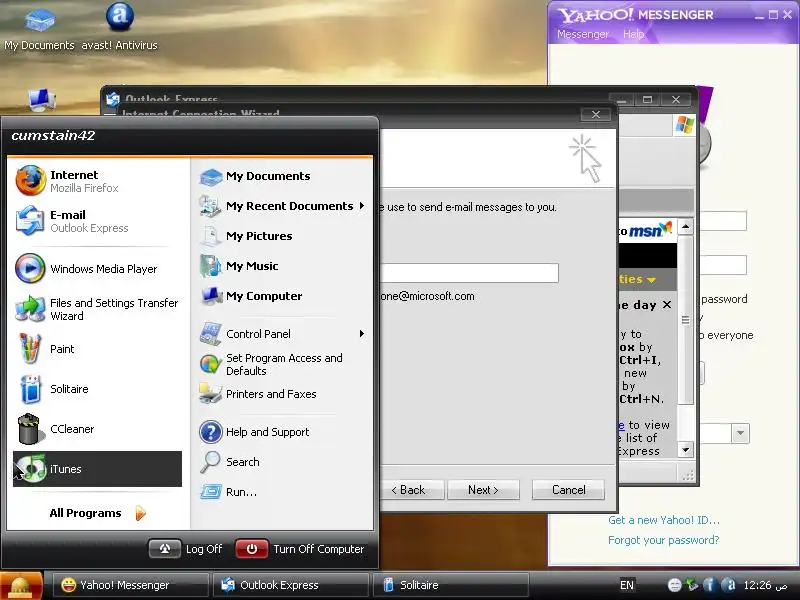This screenshot has width=800, height=600.
Task: Expand All Programs list
Action: (x=97, y=513)
